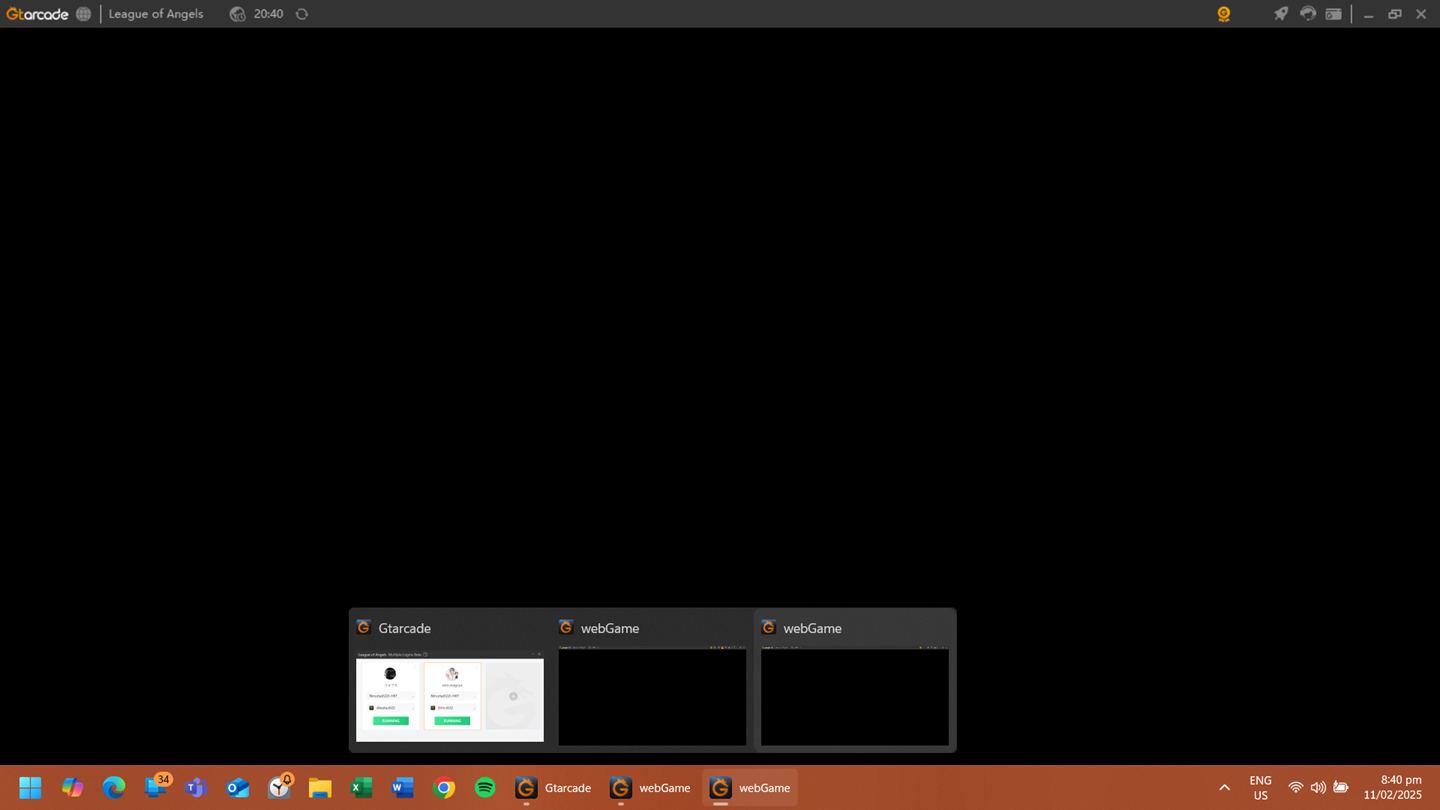The image size is (1440, 810).
Task: Select the rightmost webGame preview thumbnail
Action: (x=854, y=696)
